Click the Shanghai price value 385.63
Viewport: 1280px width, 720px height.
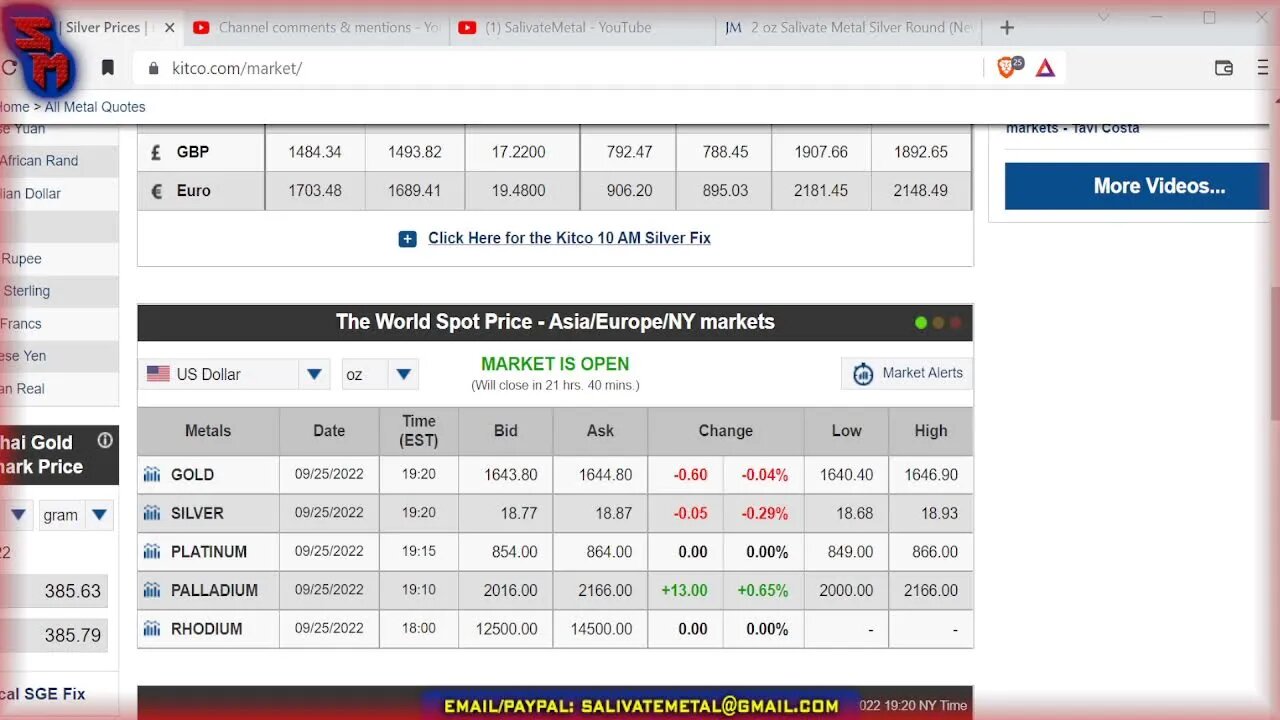73,591
